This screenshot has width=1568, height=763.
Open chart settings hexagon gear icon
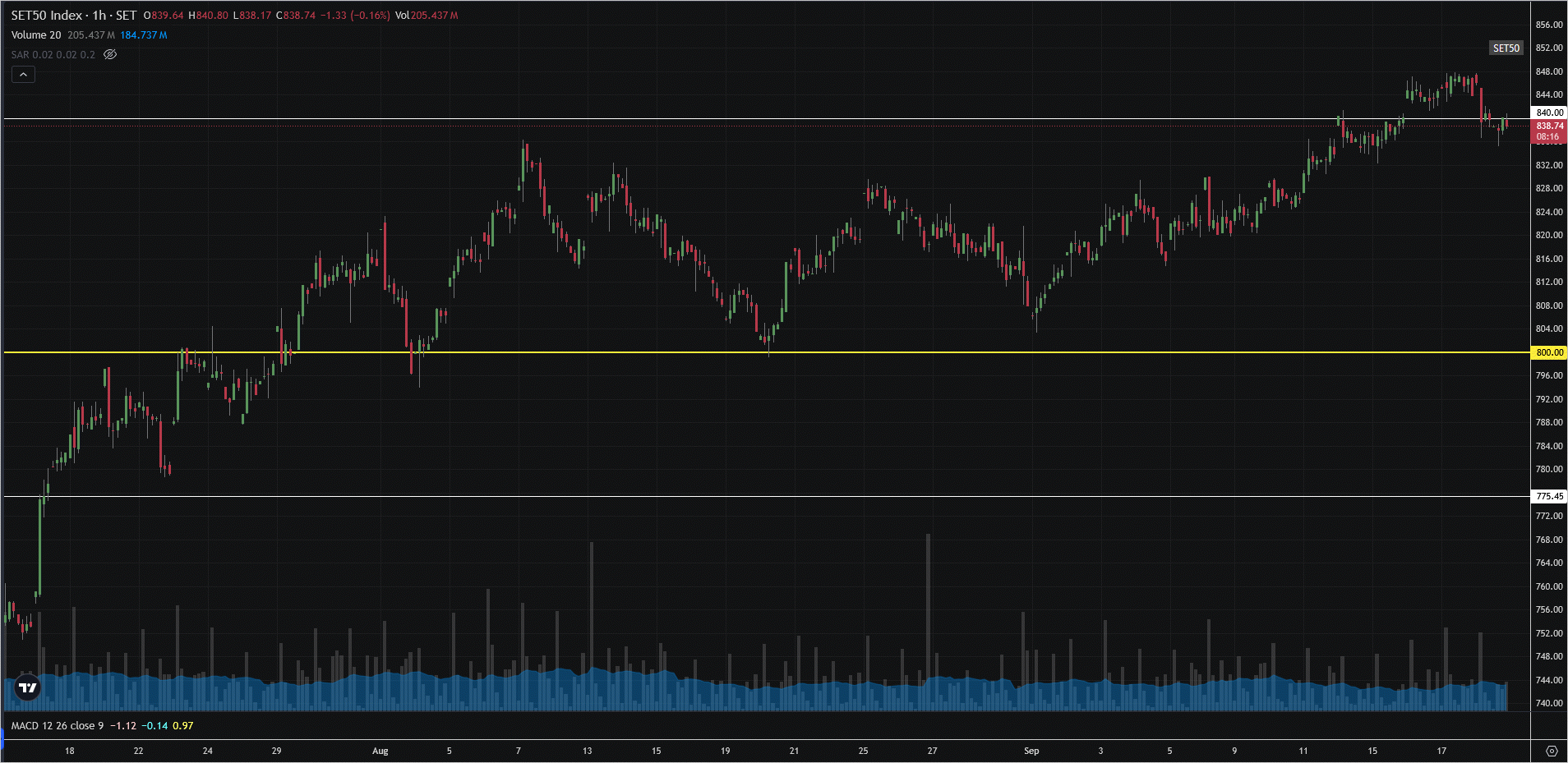pyautogui.click(x=1551, y=751)
